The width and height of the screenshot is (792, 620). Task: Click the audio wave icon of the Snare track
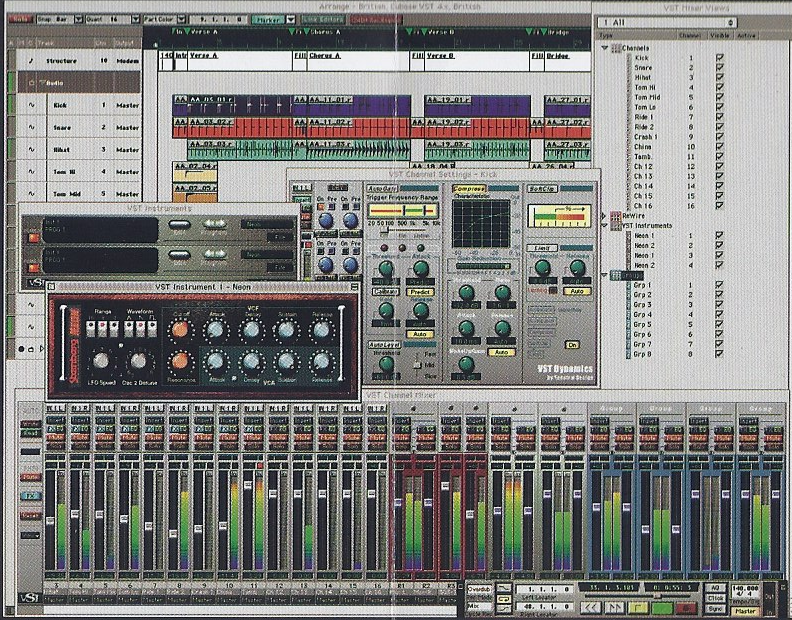point(31,127)
